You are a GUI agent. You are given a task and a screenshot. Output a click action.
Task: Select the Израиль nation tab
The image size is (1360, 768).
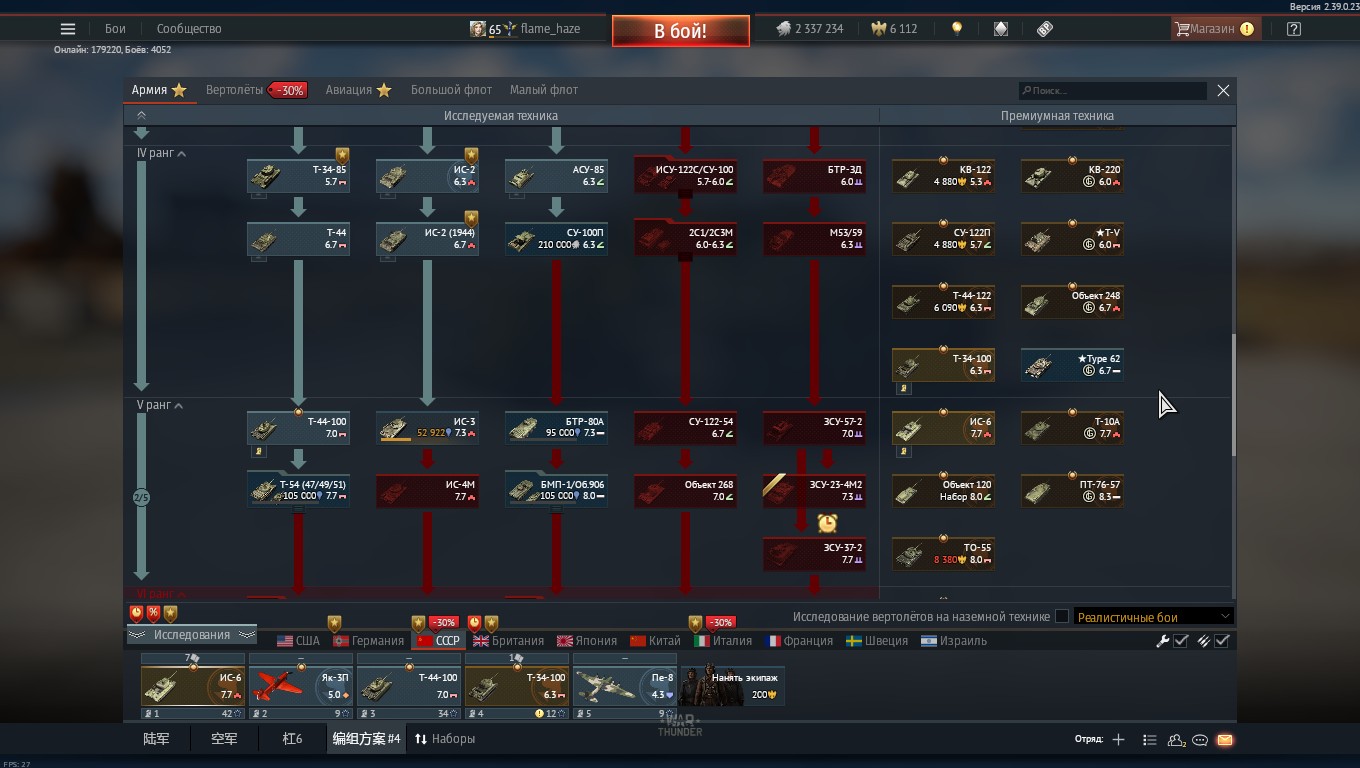tap(954, 641)
